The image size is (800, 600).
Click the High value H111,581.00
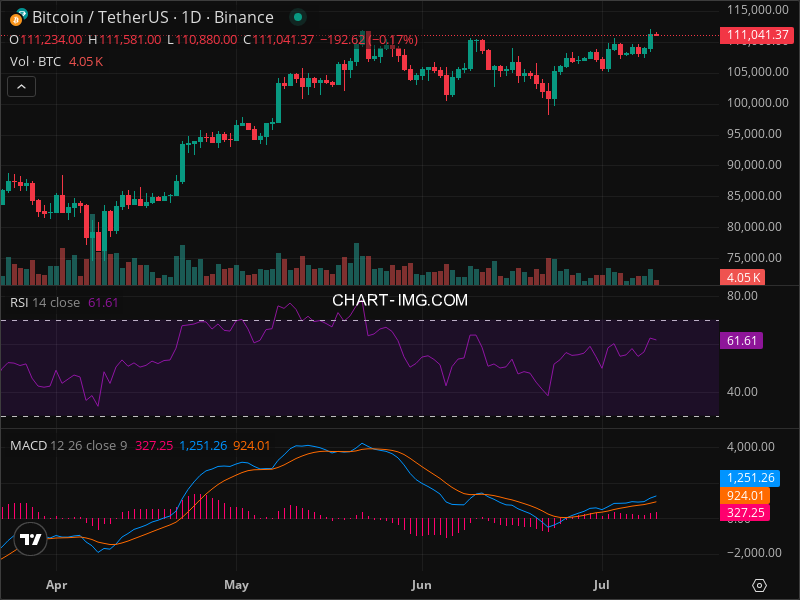point(125,40)
